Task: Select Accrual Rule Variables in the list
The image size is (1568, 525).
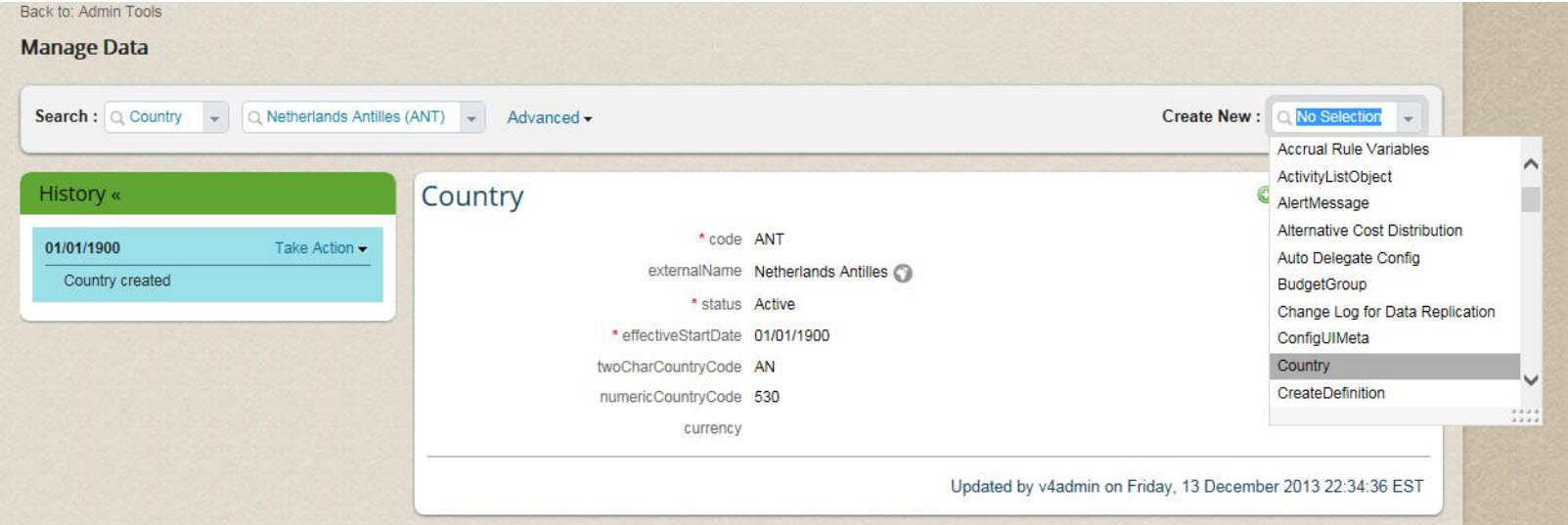Action: (1394, 150)
